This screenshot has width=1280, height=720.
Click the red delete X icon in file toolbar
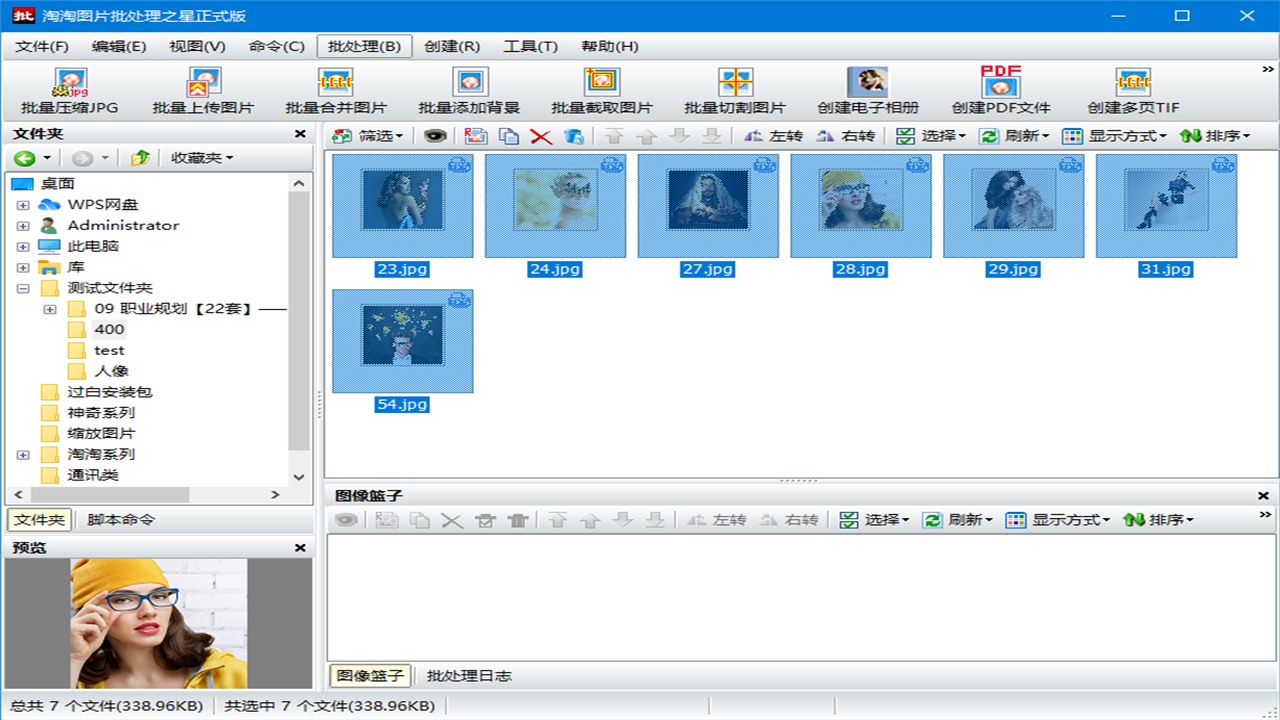point(541,136)
